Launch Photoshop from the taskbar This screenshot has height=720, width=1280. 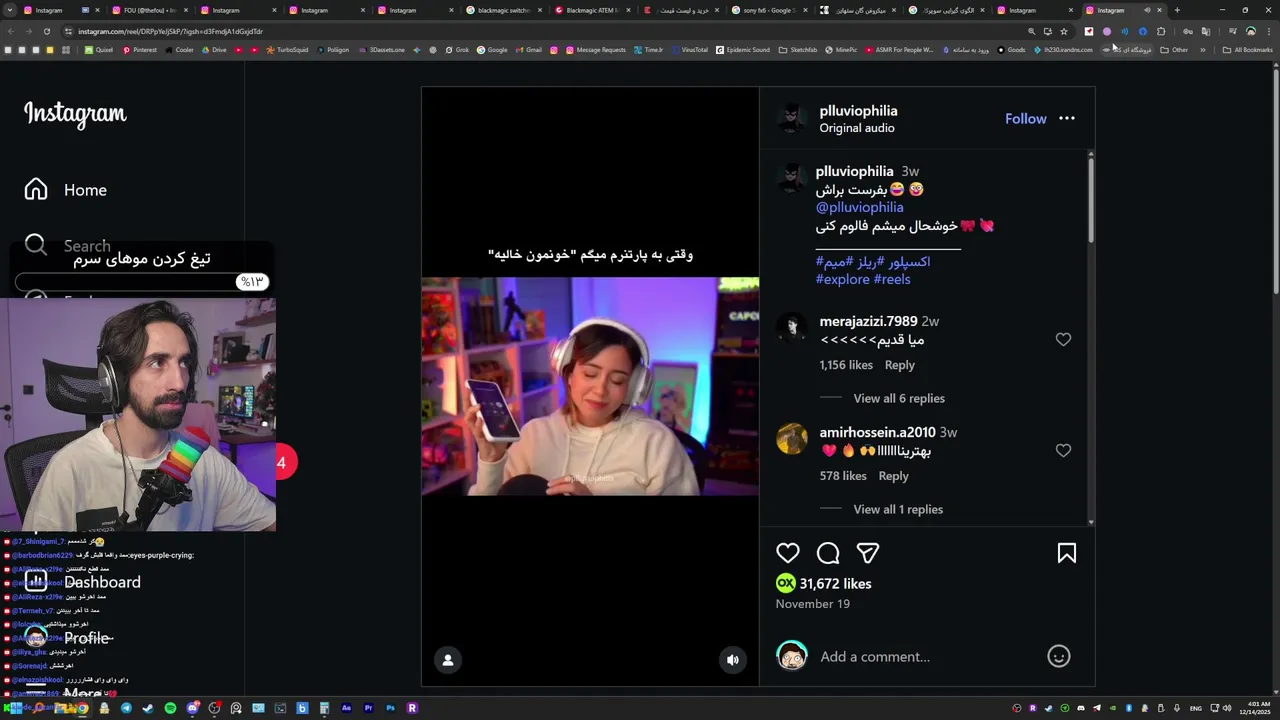pos(390,708)
